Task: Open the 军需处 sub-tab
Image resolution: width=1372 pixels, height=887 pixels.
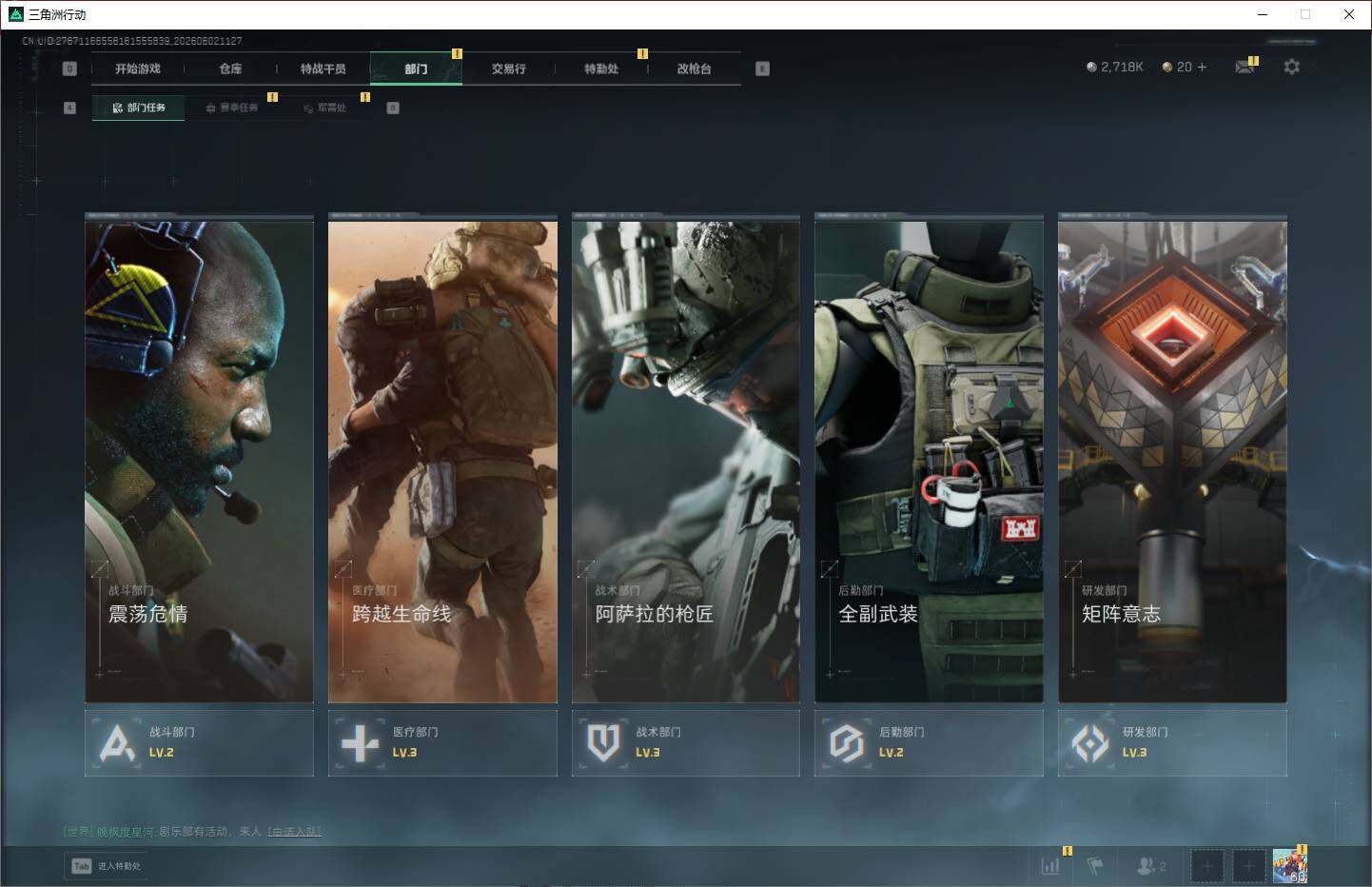Action: [325, 108]
